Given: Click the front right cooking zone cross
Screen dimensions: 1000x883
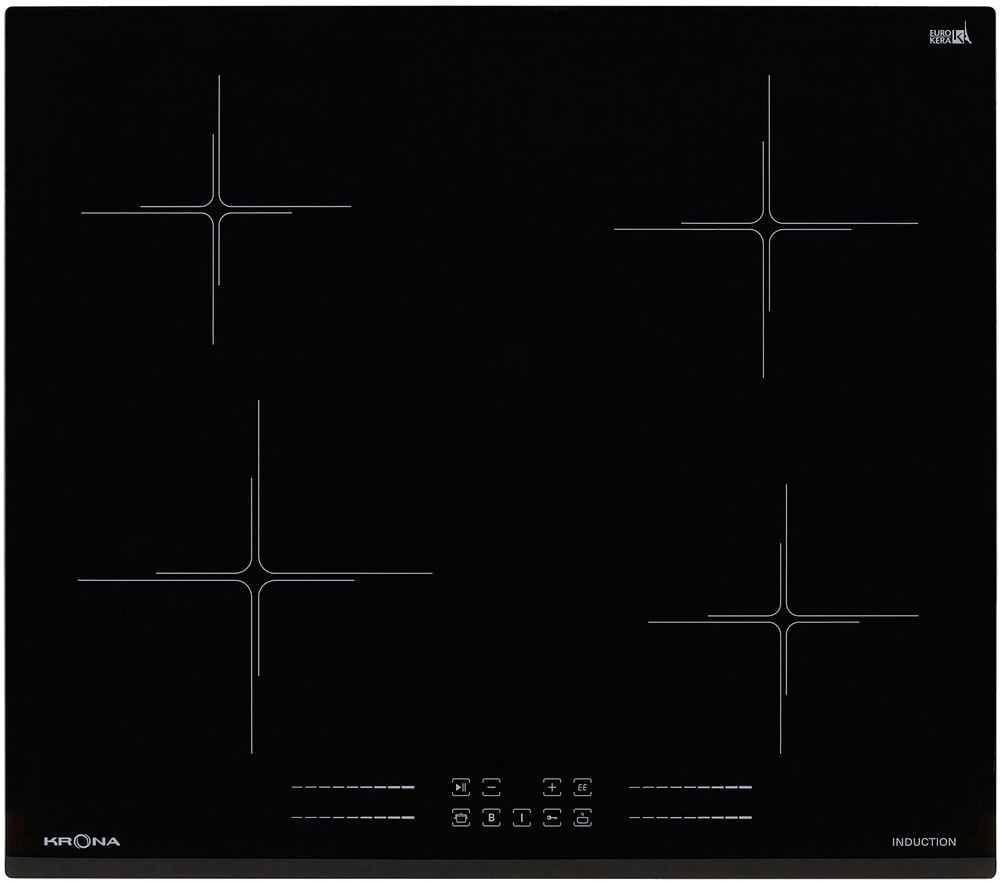Looking at the screenshot, I should tap(783, 619).
